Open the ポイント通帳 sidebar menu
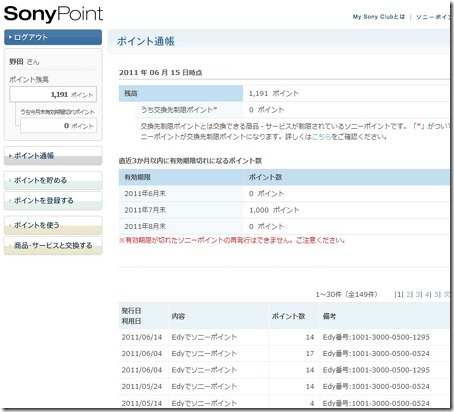454x412 pixels. tap(53, 156)
